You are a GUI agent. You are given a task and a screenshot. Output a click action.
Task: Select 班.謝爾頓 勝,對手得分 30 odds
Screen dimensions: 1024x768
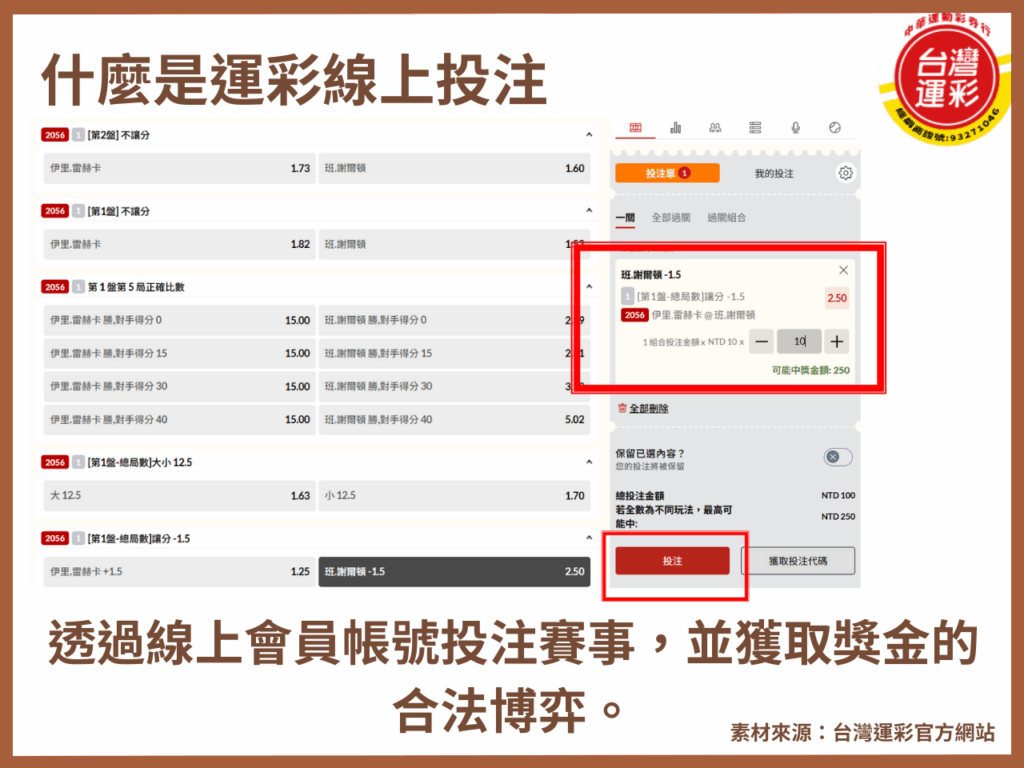point(455,387)
